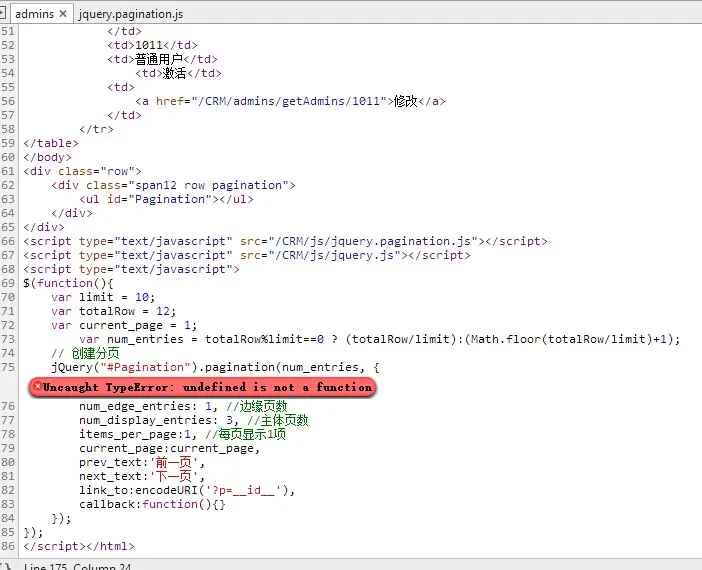The height and width of the screenshot is (570, 702).
Task: Click the '</table>' closing tag
Action: [51, 143]
